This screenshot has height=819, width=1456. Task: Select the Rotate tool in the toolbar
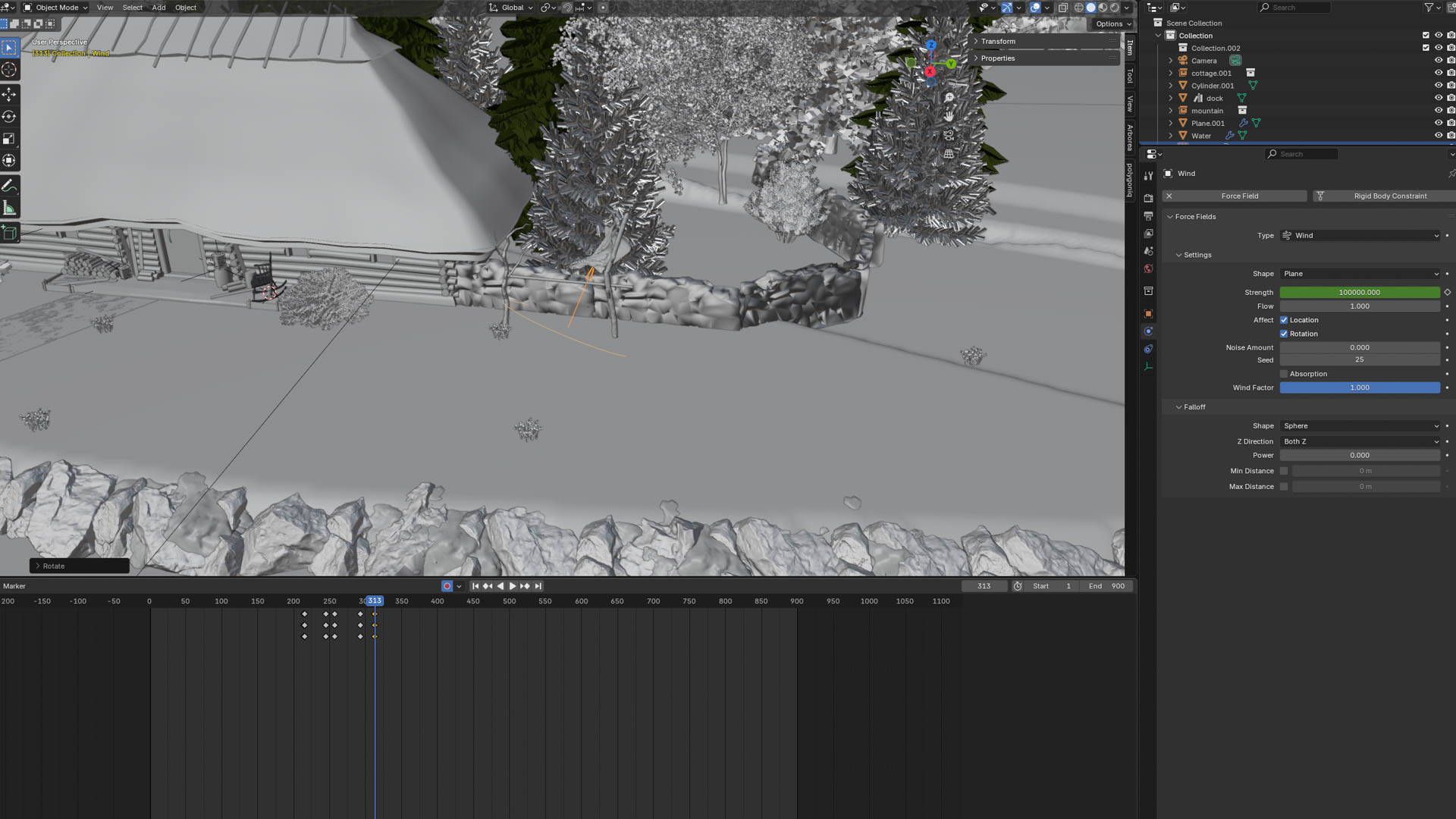point(9,117)
